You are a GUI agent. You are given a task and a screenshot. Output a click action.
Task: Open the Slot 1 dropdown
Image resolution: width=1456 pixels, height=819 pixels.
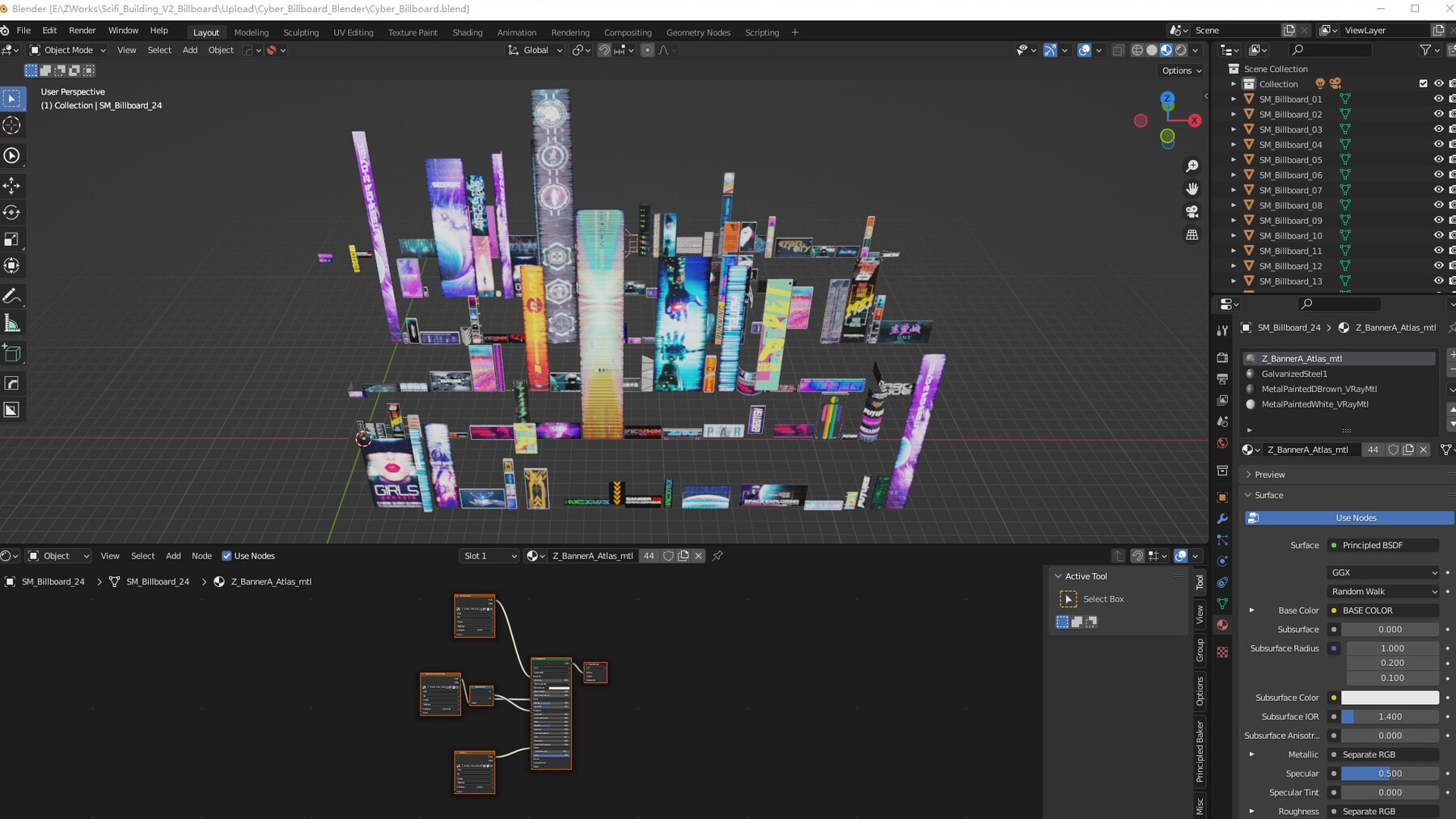coord(489,555)
